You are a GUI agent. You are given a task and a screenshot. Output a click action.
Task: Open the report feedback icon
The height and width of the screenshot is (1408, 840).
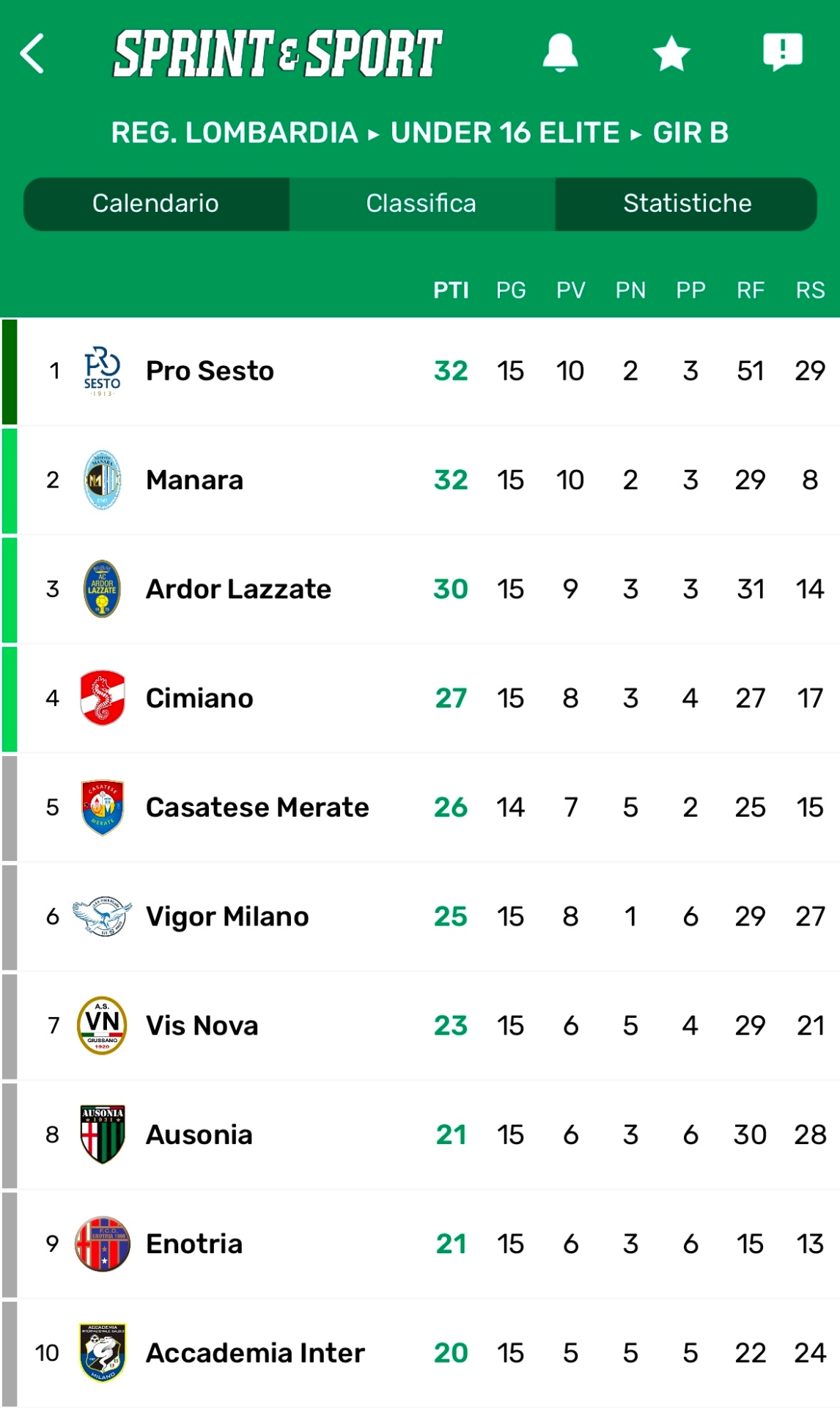pos(783,52)
